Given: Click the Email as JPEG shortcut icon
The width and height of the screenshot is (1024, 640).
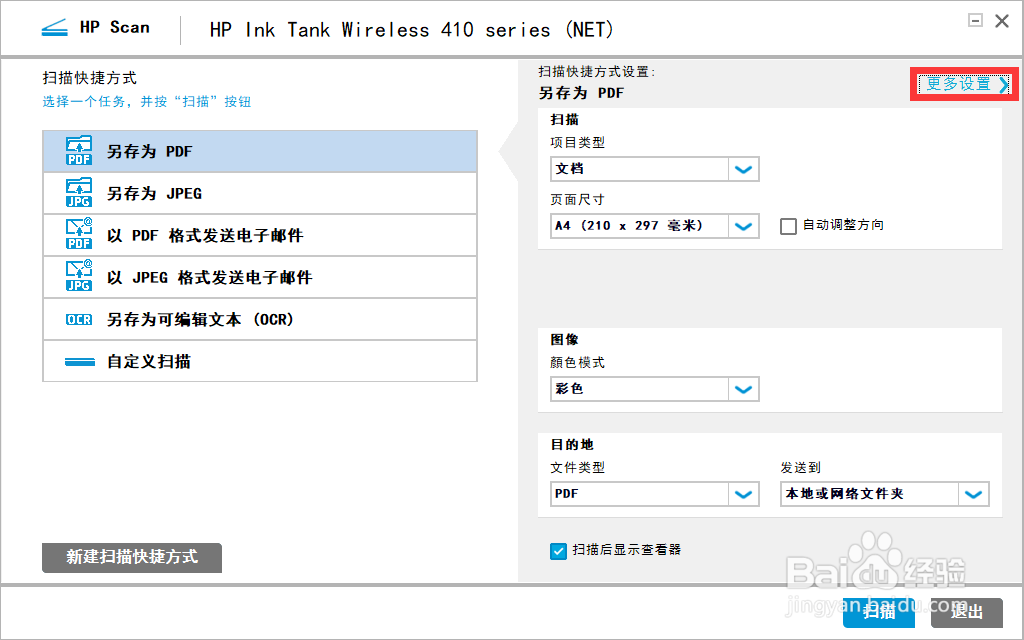Looking at the screenshot, I should pyautogui.click(x=78, y=277).
